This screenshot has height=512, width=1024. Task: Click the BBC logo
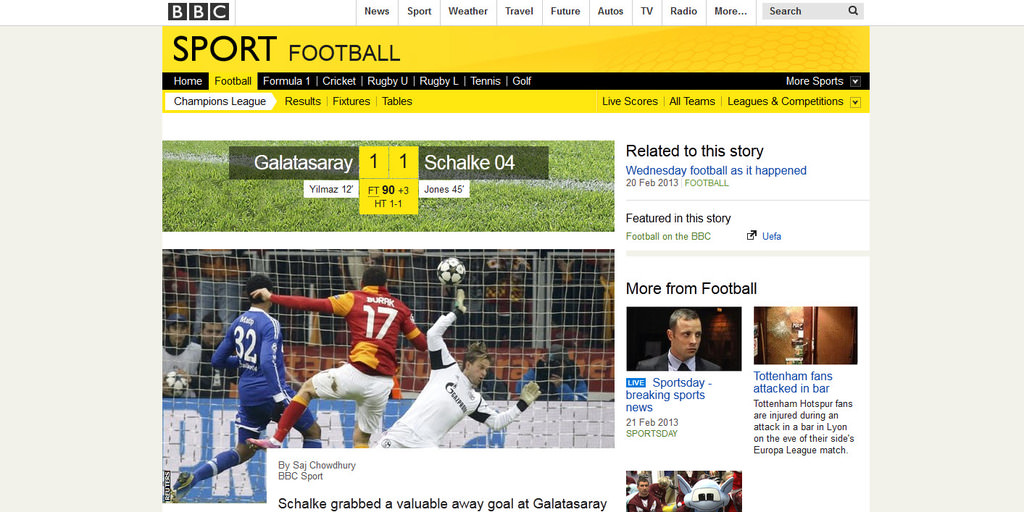click(199, 11)
